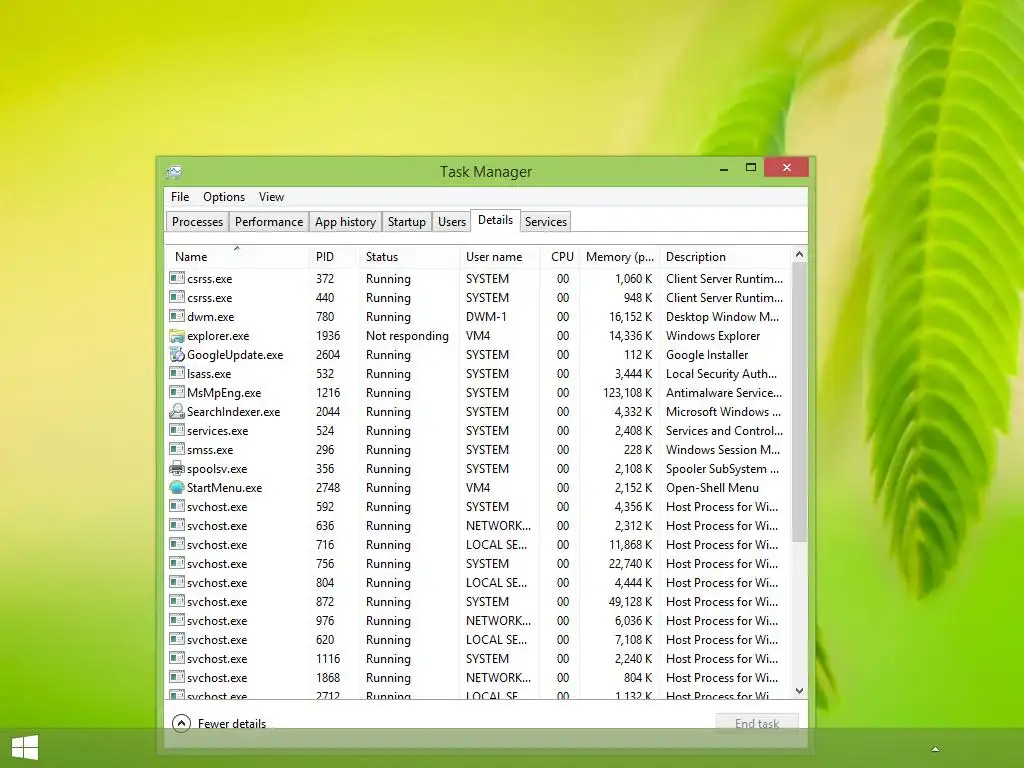Click the Task Manager title bar icon
The height and width of the screenshot is (768, 1024).
tap(174, 172)
